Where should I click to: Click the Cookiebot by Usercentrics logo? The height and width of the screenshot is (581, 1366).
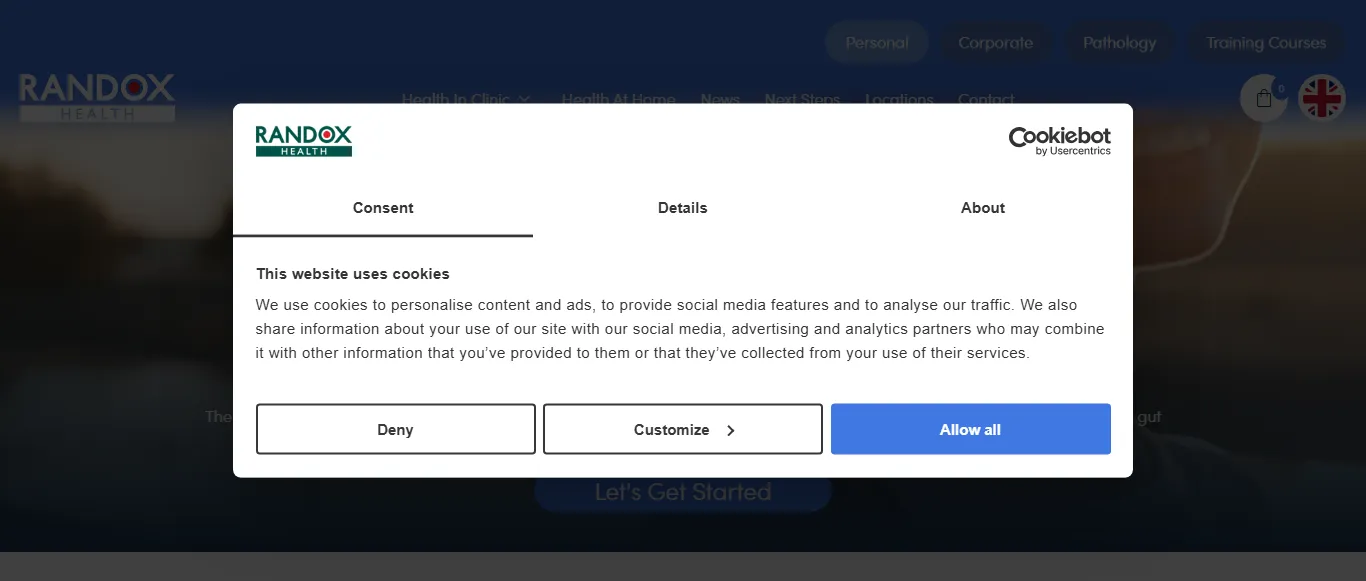pos(1059,140)
